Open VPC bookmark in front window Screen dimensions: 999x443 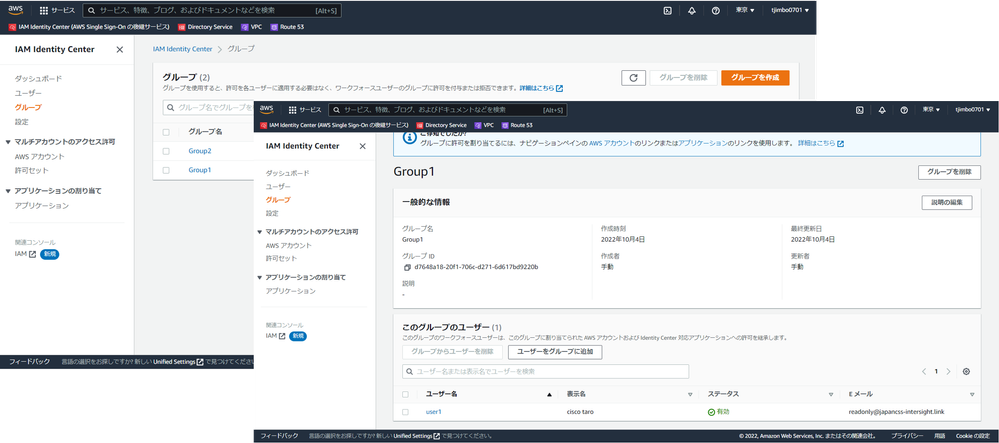[484, 125]
